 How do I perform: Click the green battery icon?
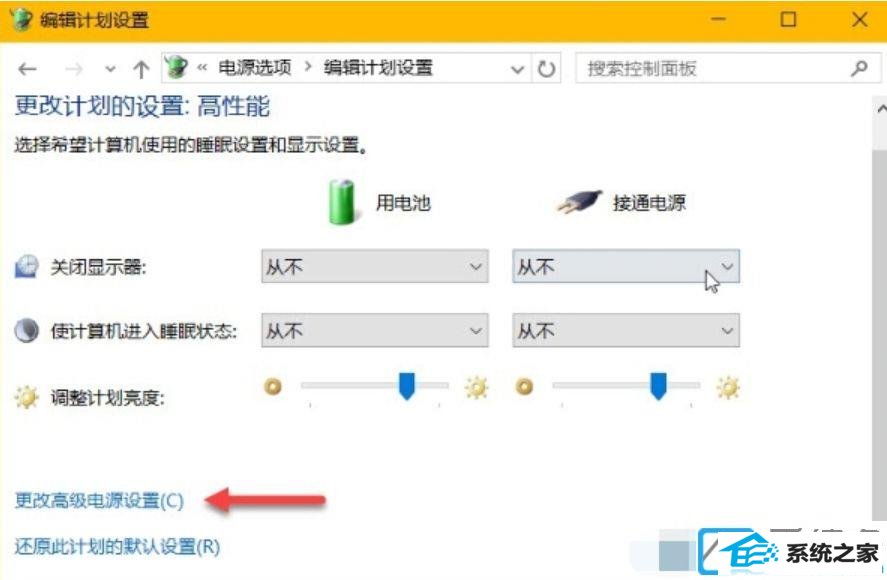(342, 202)
